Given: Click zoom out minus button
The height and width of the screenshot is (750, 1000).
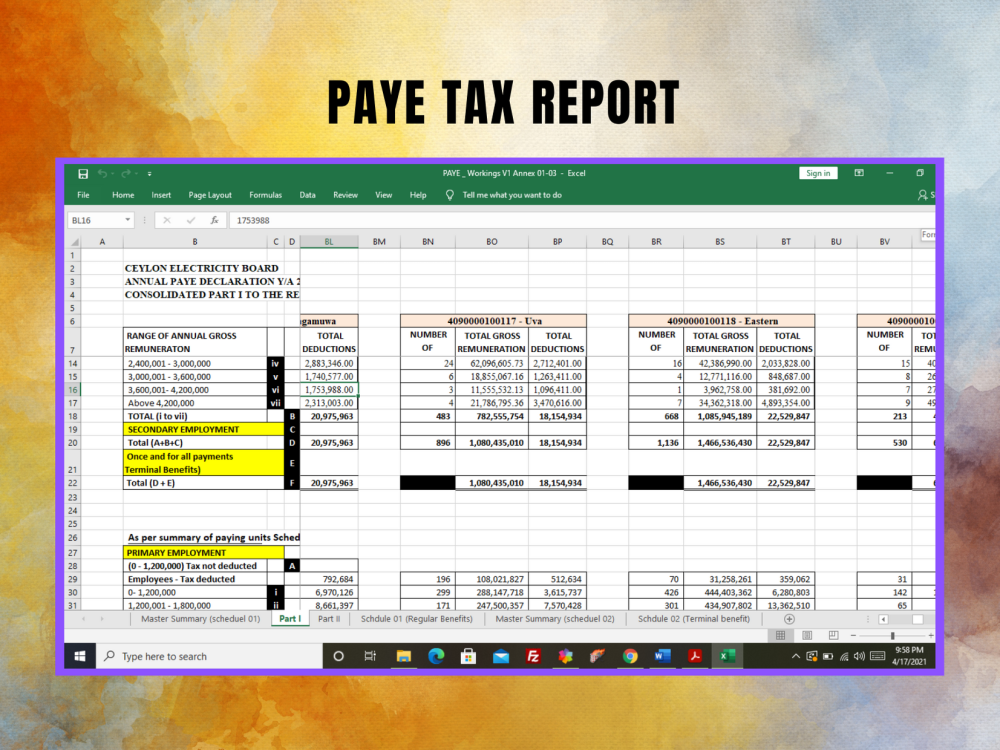Looking at the screenshot, I should coord(853,635).
